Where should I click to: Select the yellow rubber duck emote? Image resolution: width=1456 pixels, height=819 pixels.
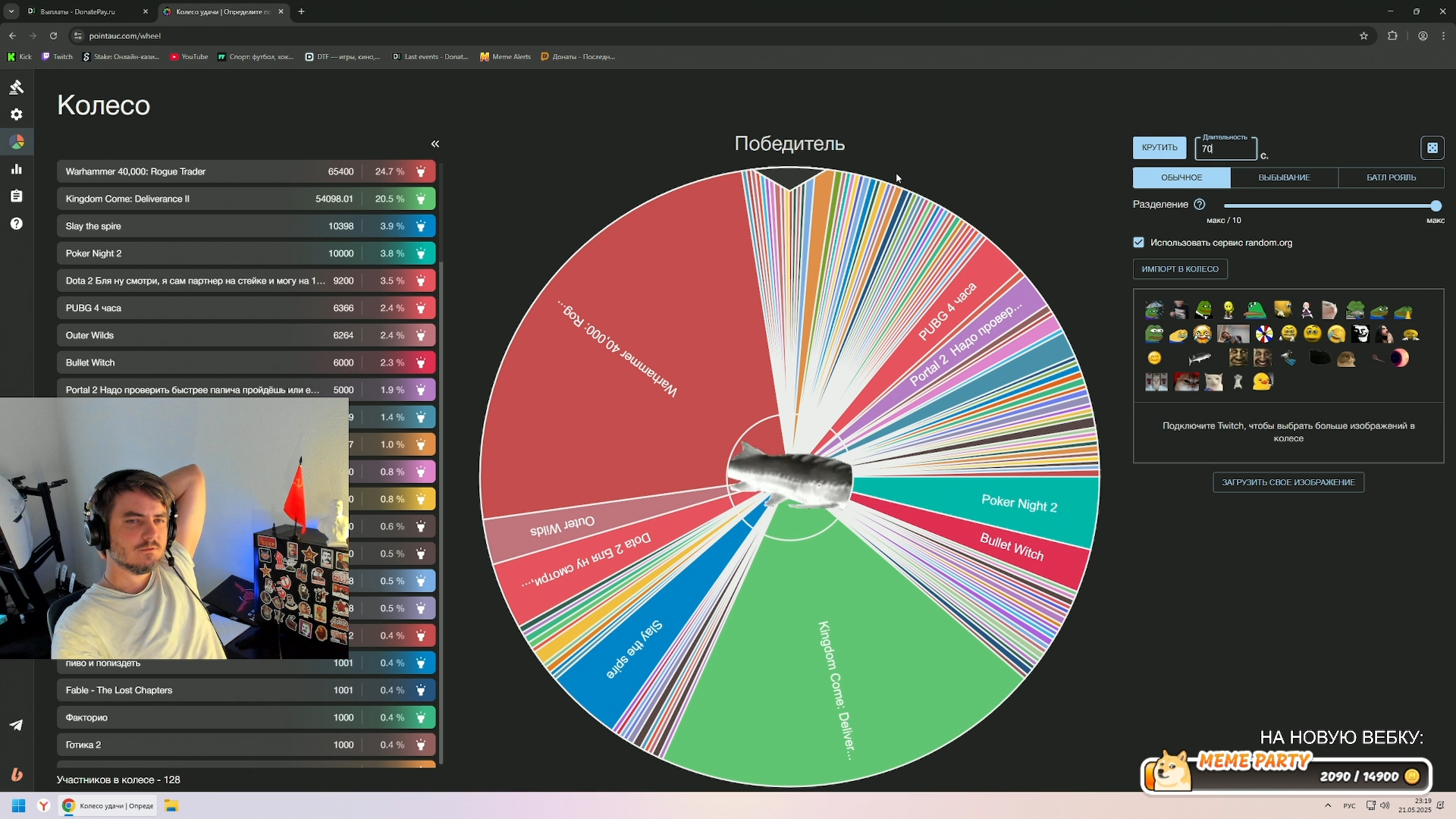click(x=1263, y=381)
